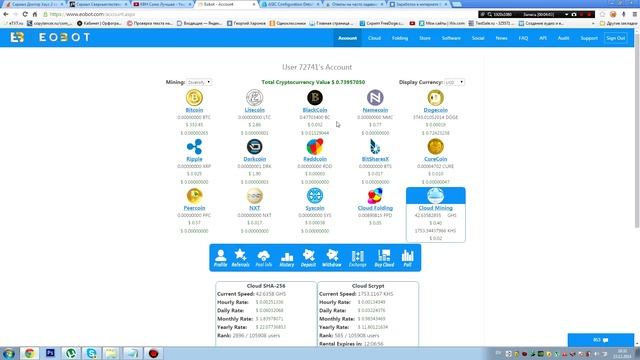This screenshot has height=360, width=640.
Task: Follow the Darkcoin text link
Action: point(254,159)
